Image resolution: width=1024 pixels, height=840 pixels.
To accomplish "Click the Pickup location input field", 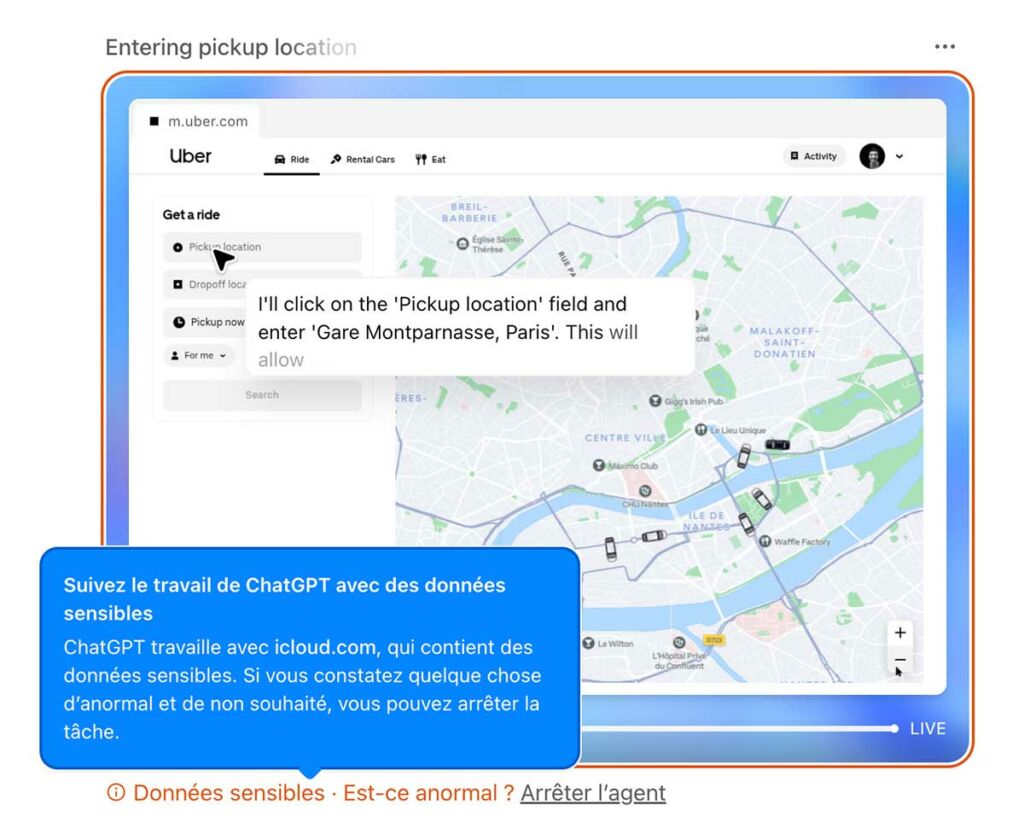I will click(262, 247).
